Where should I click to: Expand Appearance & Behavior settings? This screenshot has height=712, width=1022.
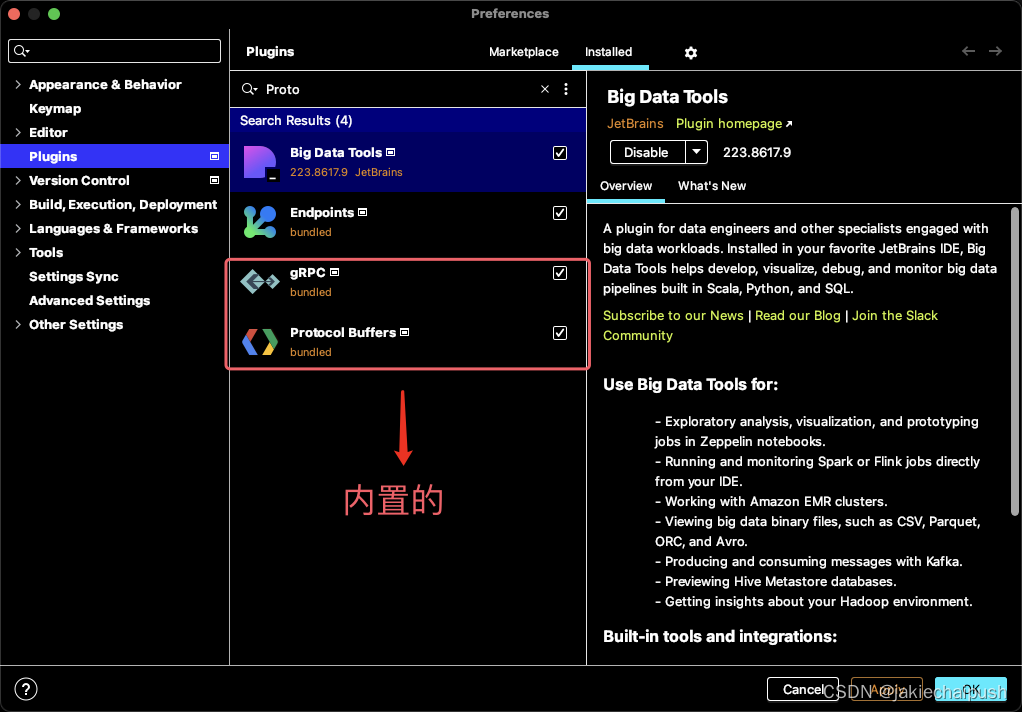18,85
